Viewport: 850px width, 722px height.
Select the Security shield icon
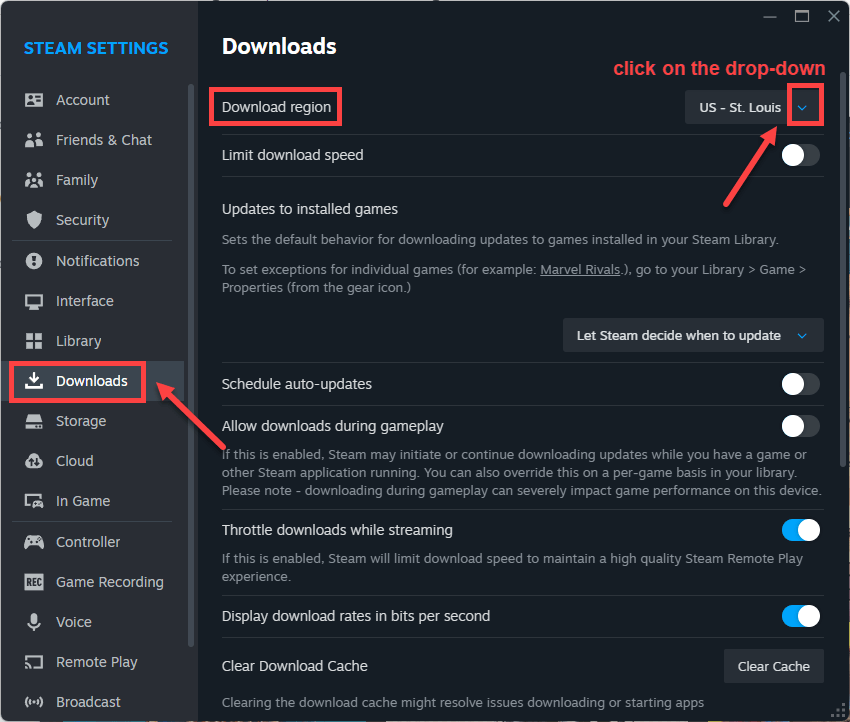34,220
